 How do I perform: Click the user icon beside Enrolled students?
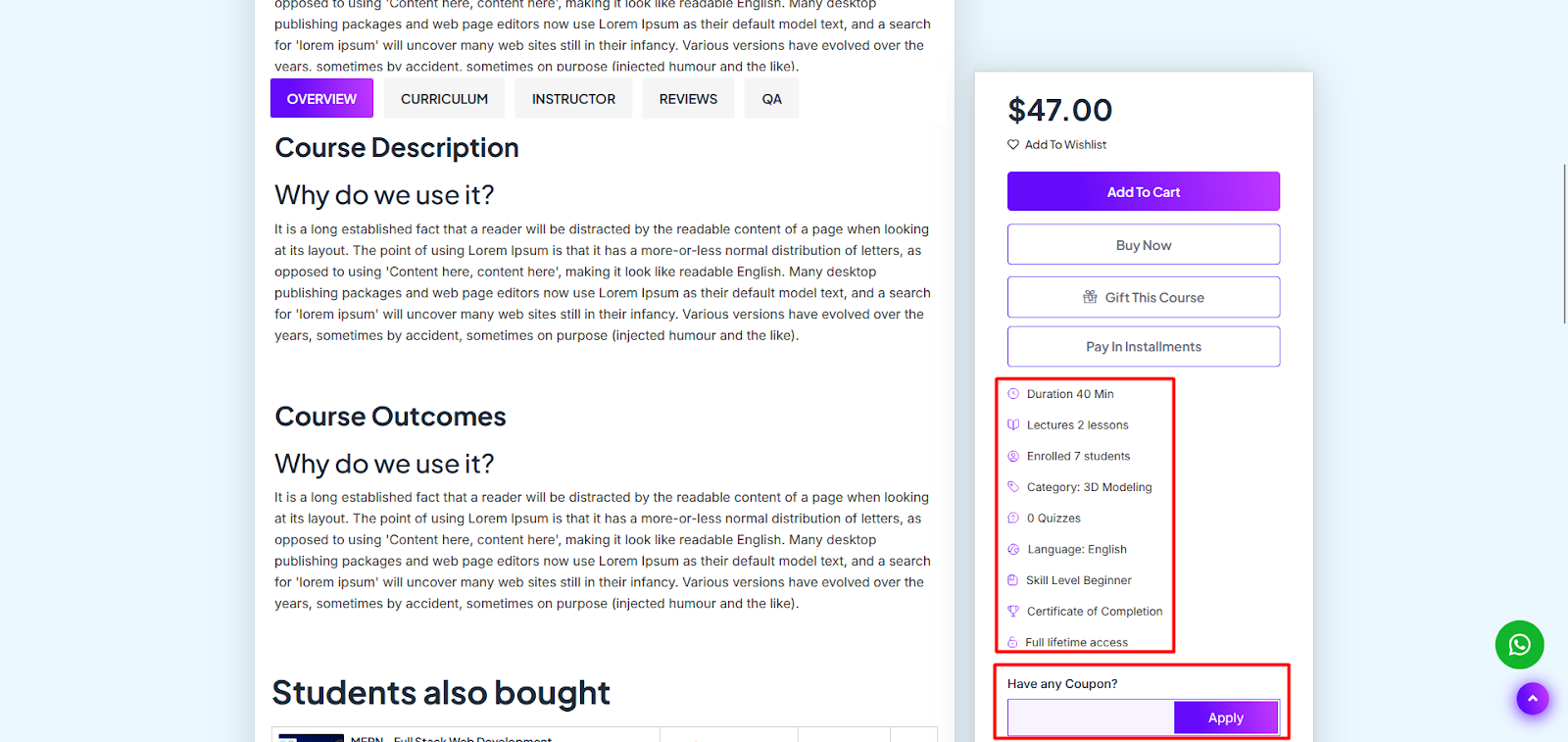pos(1013,456)
